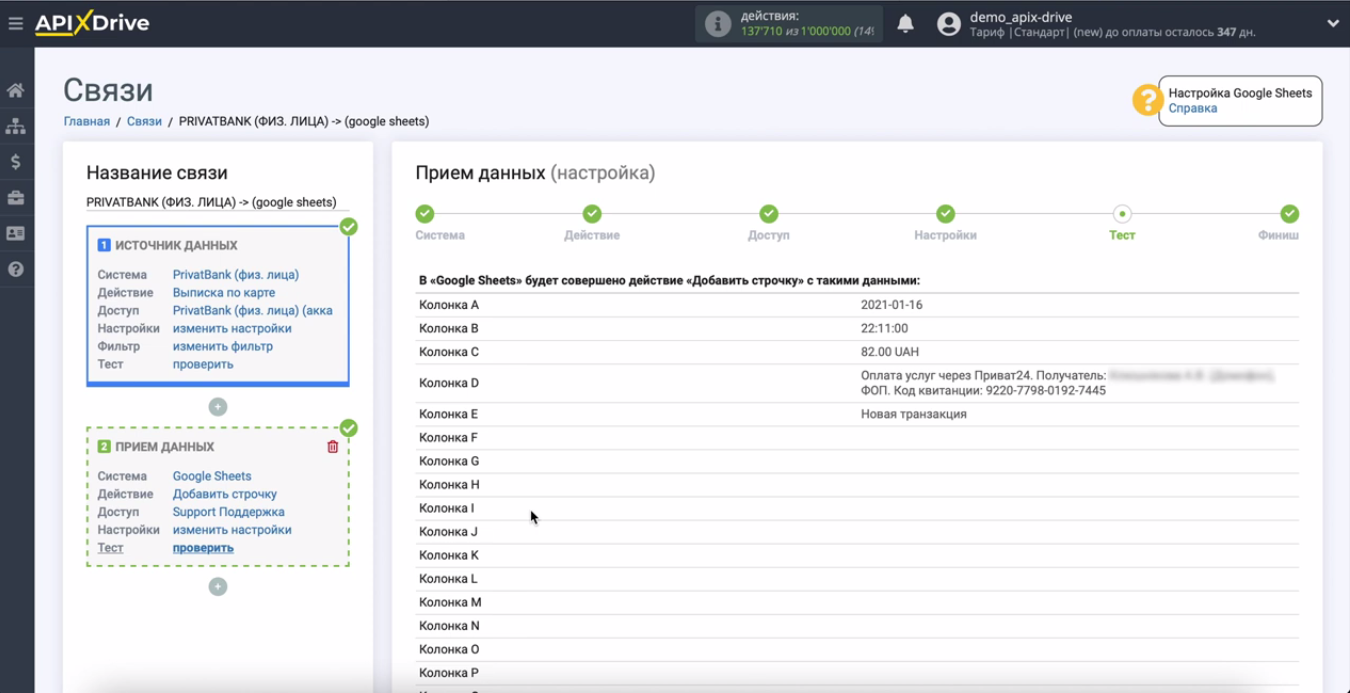Click the demo_apix-drive username
The width and height of the screenshot is (1350, 693).
coord(1021,17)
